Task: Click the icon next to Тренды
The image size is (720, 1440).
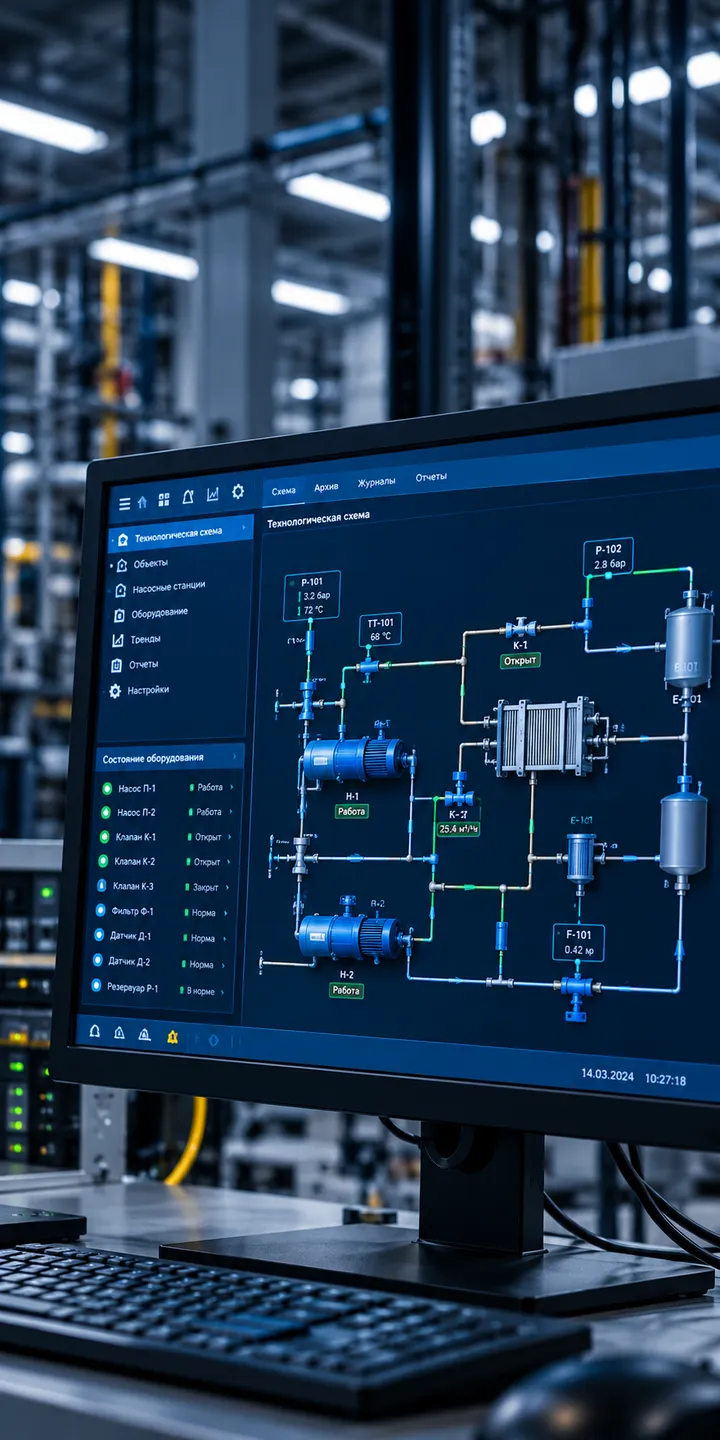Action: [x=117, y=640]
